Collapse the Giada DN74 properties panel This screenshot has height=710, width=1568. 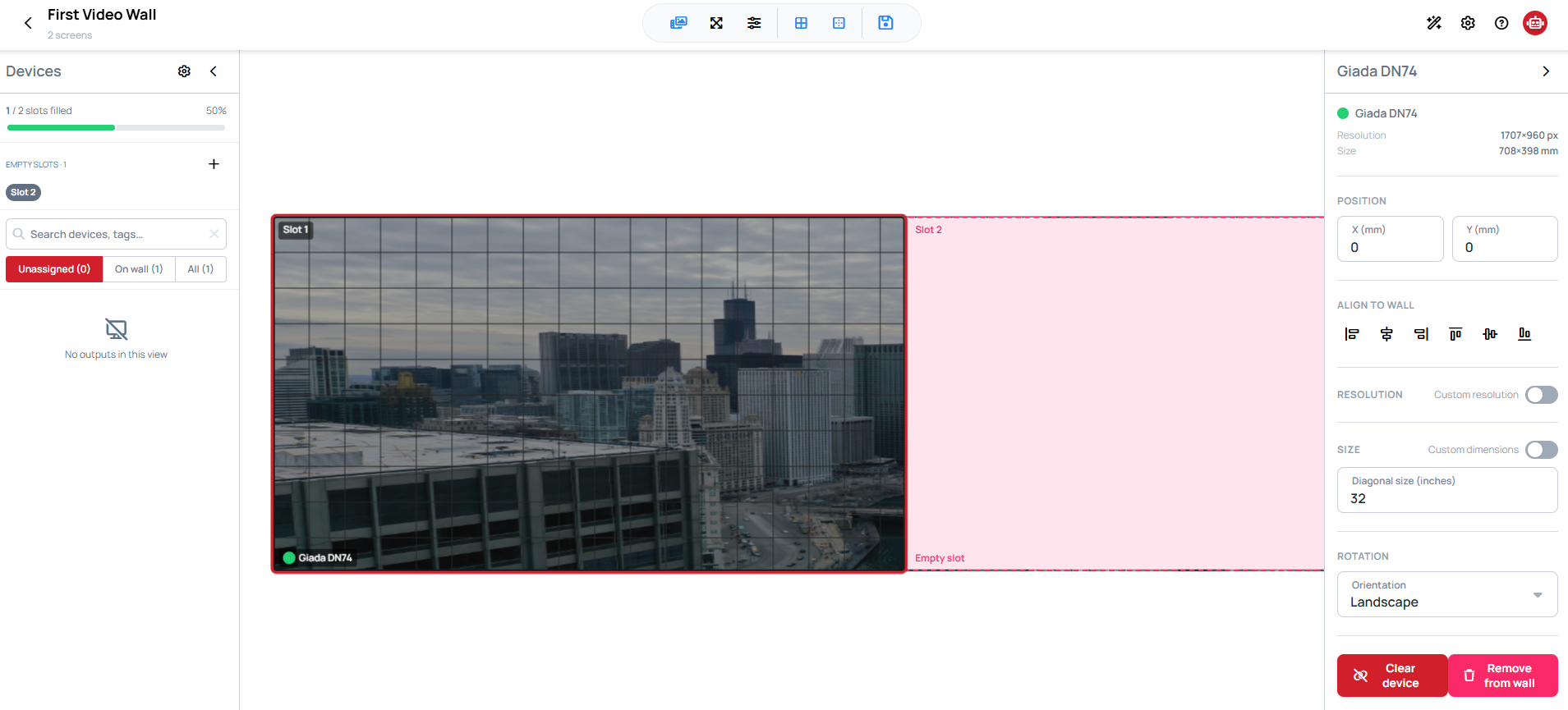point(1546,71)
